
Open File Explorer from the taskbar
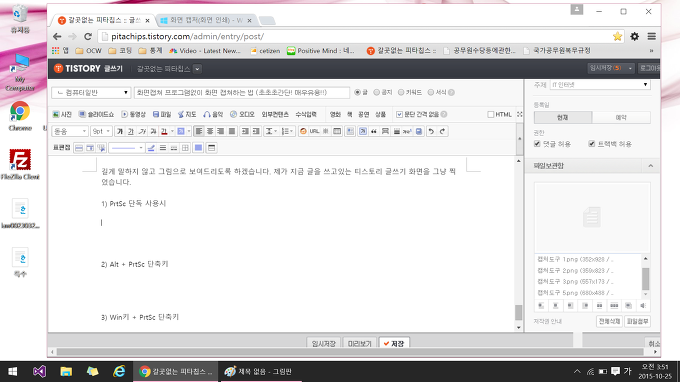click(x=66, y=372)
